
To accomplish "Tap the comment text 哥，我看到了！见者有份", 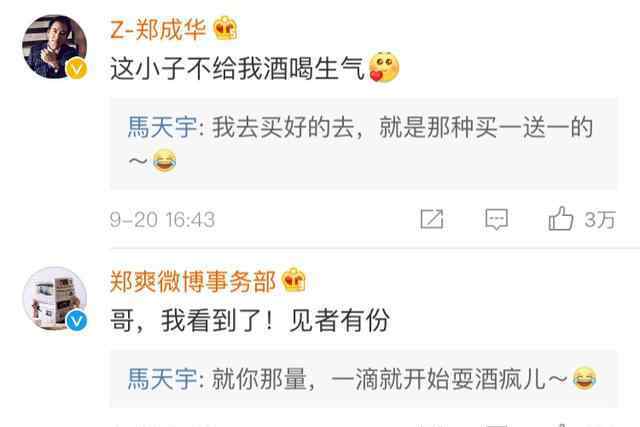I will (250, 320).
